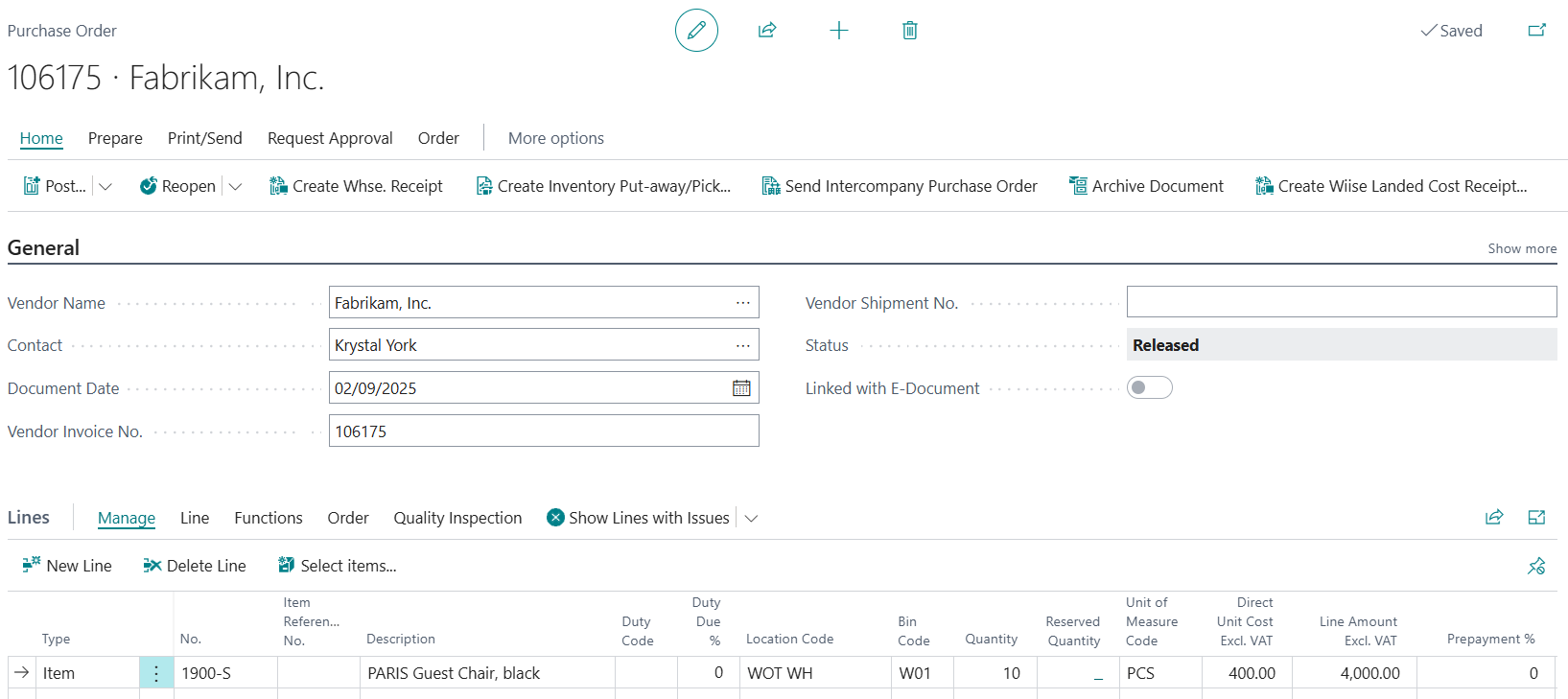Expand the Lines section to full screen
The image size is (1568, 699).
tap(1536, 518)
